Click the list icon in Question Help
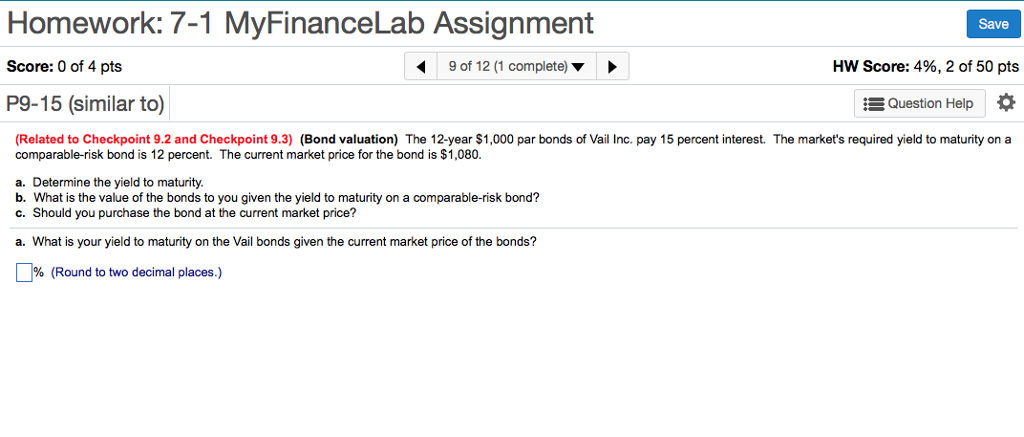Image resolution: width=1024 pixels, height=437 pixels. tap(873, 103)
